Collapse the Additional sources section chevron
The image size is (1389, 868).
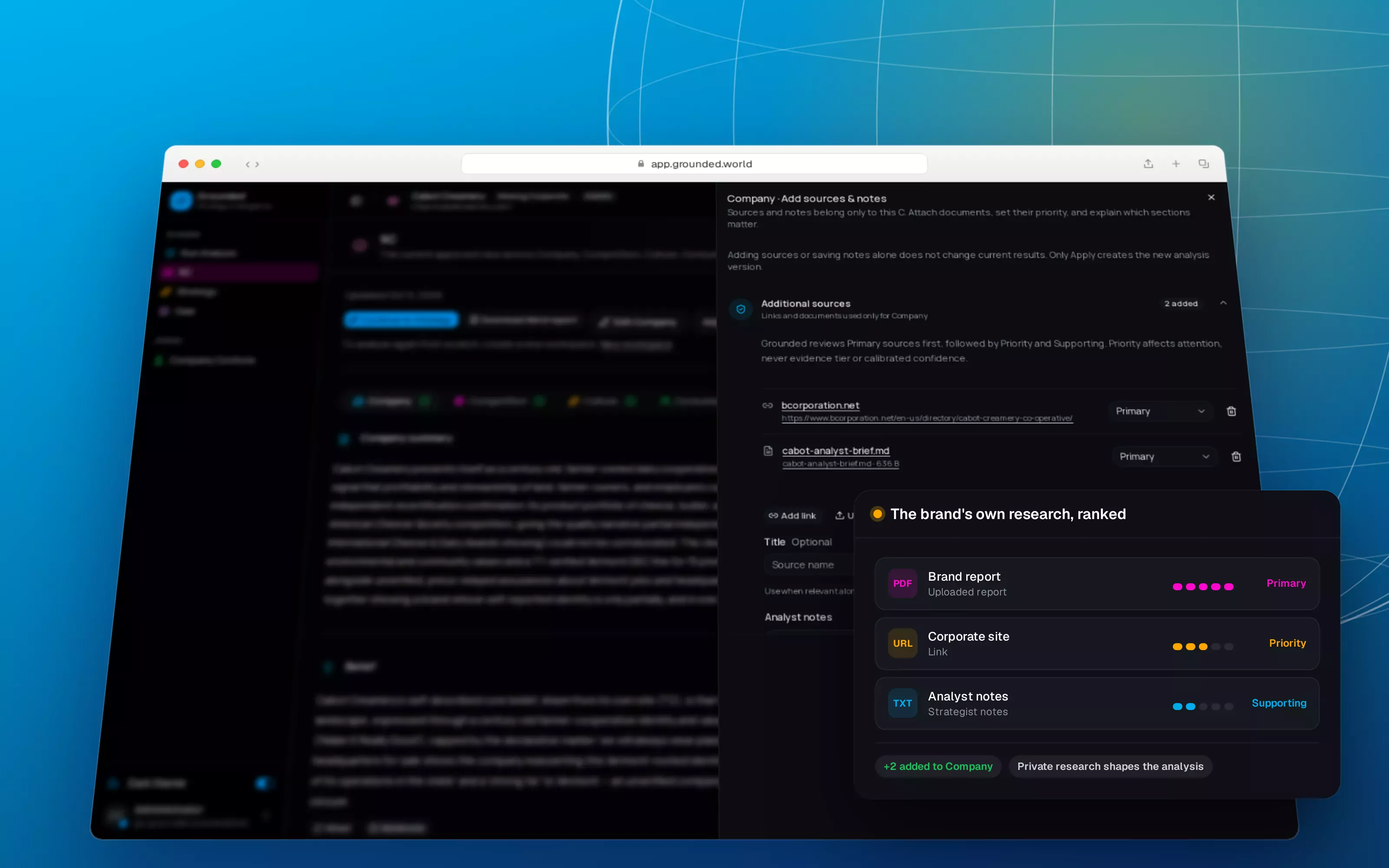pyautogui.click(x=1223, y=303)
